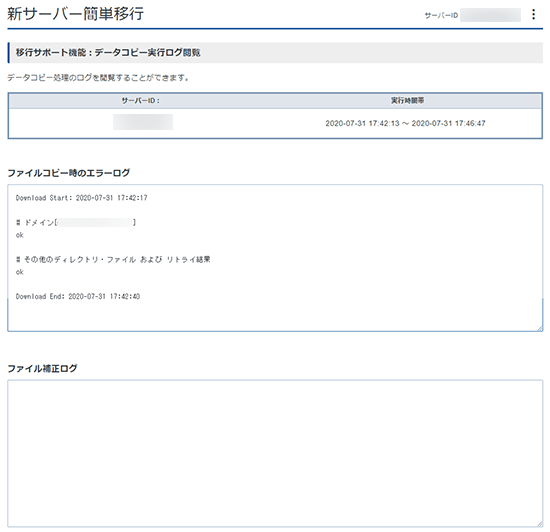Click inside the ファイル補正ログ empty text area
The image size is (550, 532).
[x=275, y=453]
